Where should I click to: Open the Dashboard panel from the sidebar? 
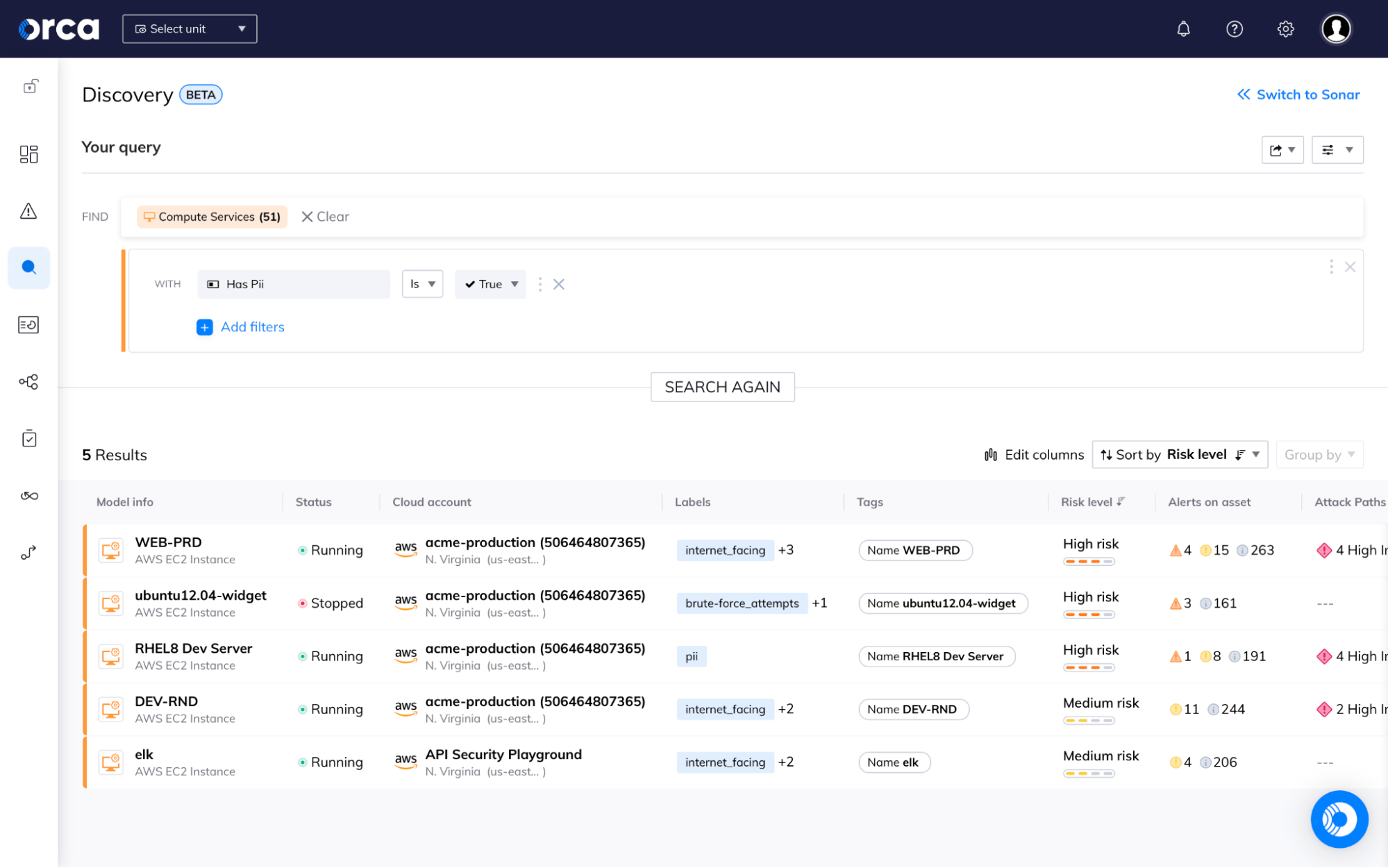coord(28,153)
